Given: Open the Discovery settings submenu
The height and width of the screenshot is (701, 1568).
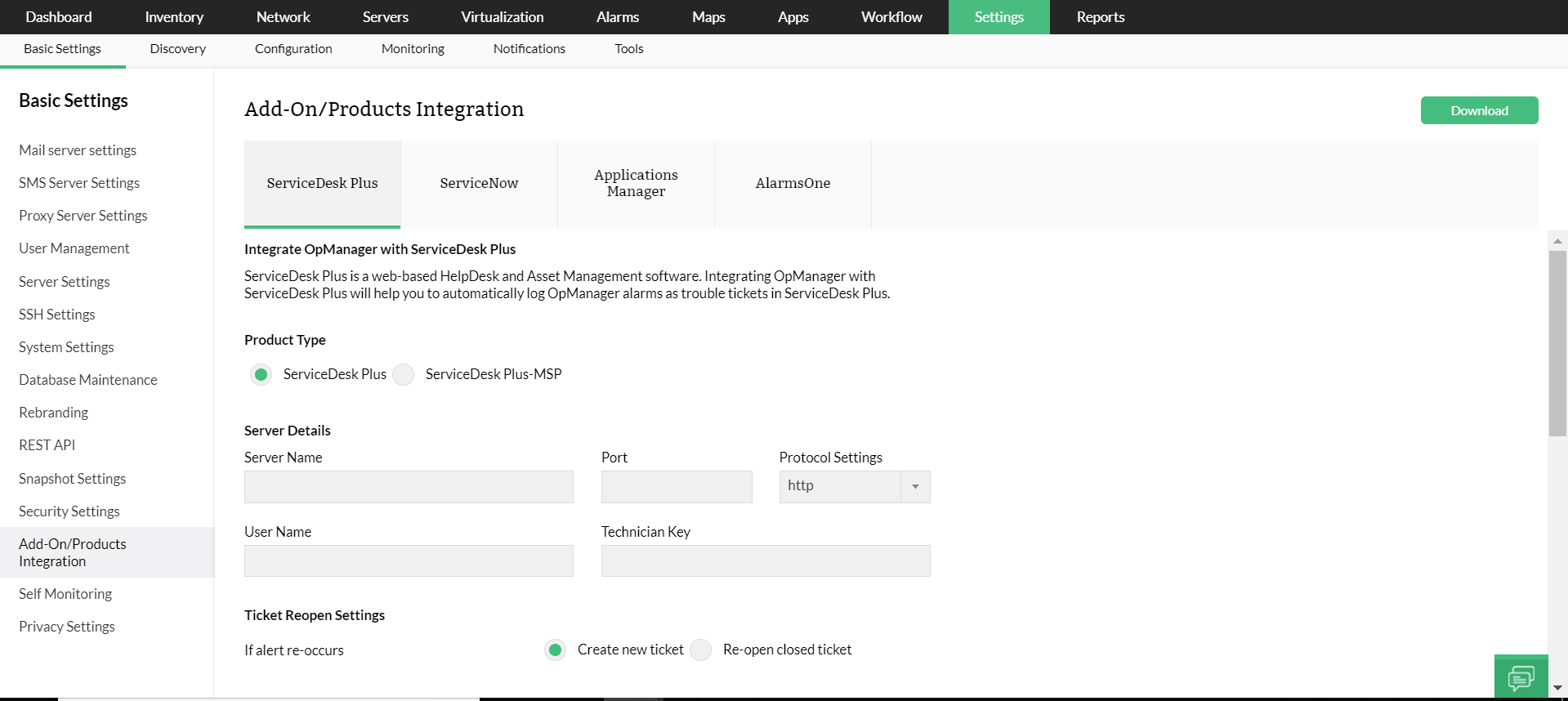Looking at the screenshot, I should [x=177, y=49].
